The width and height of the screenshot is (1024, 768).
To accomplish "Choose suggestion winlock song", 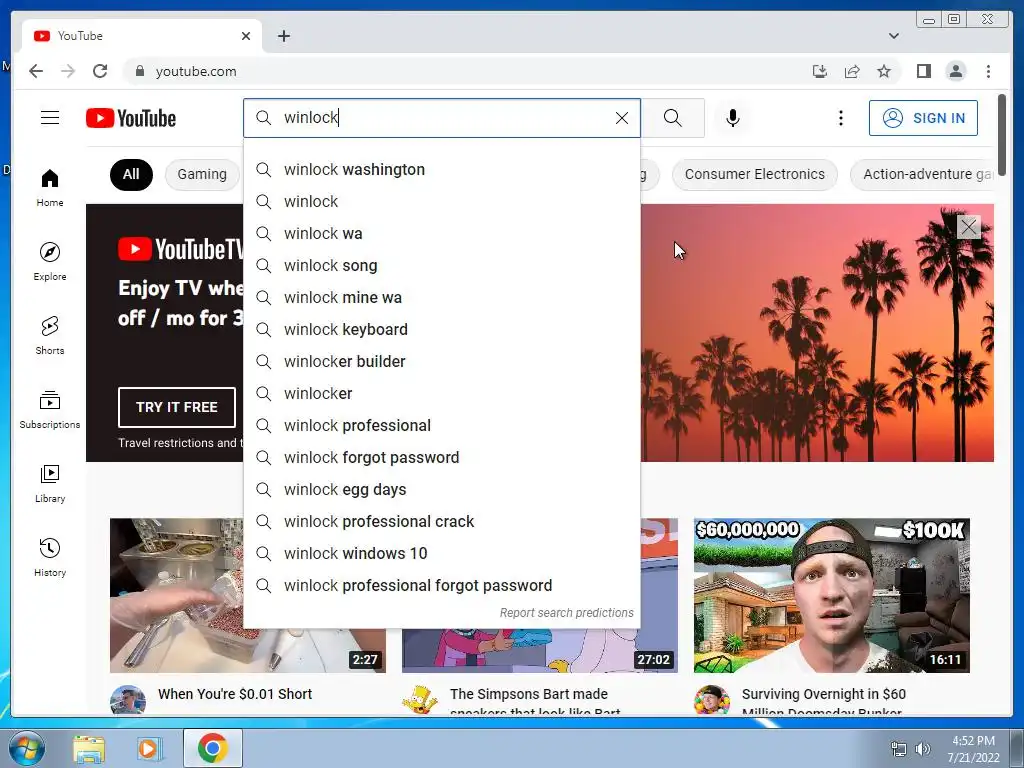I will [441, 266].
